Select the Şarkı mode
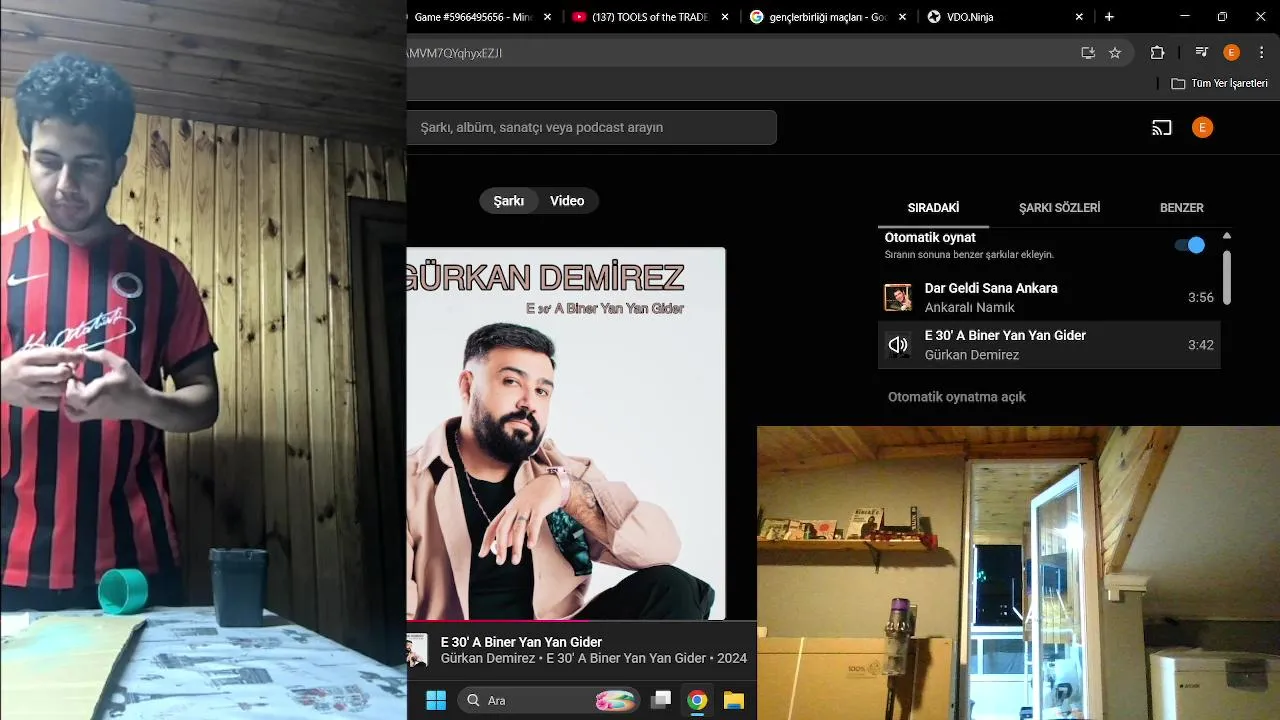The height and width of the screenshot is (720, 1280). pos(508,201)
